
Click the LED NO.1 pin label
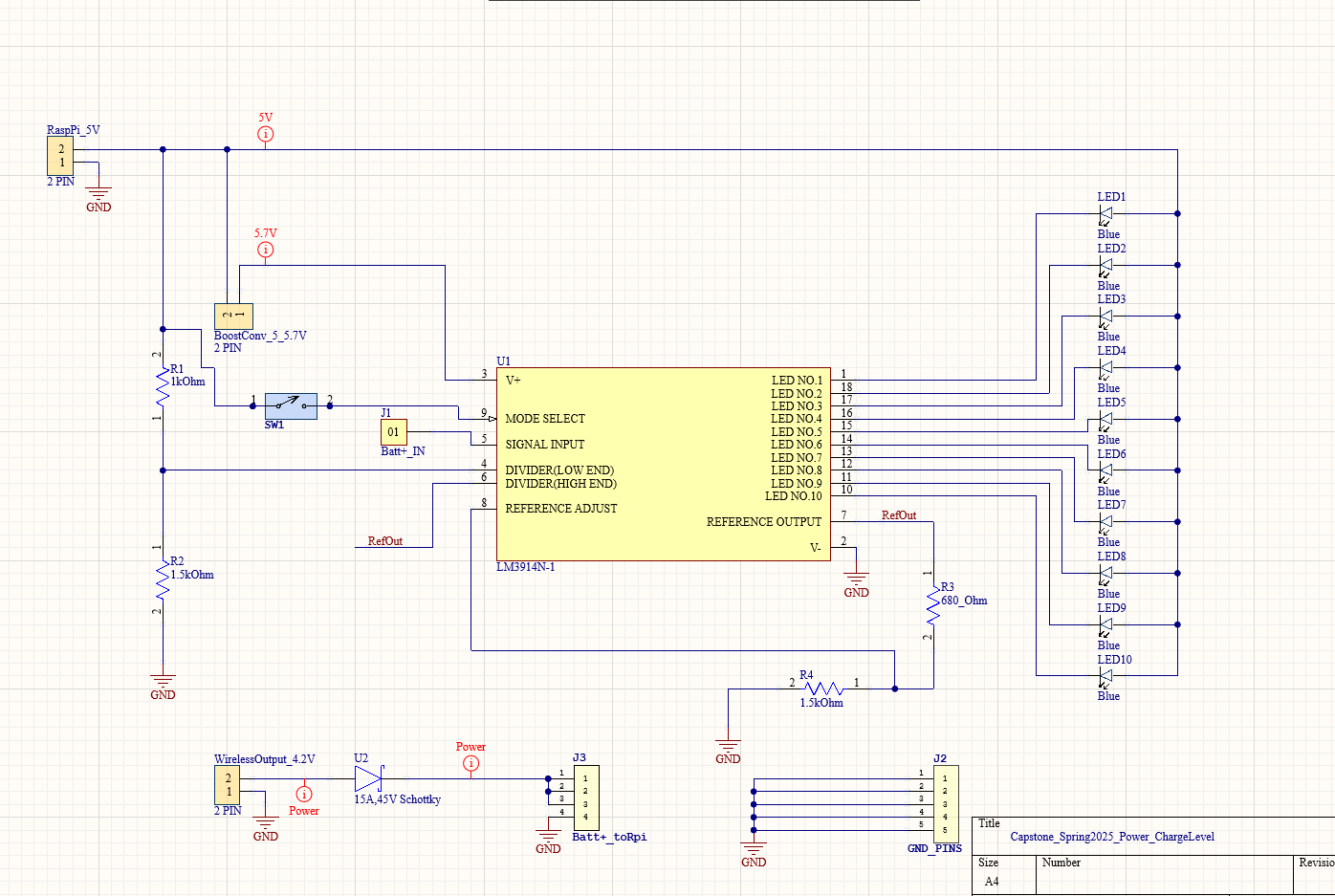pyautogui.click(x=797, y=381)
